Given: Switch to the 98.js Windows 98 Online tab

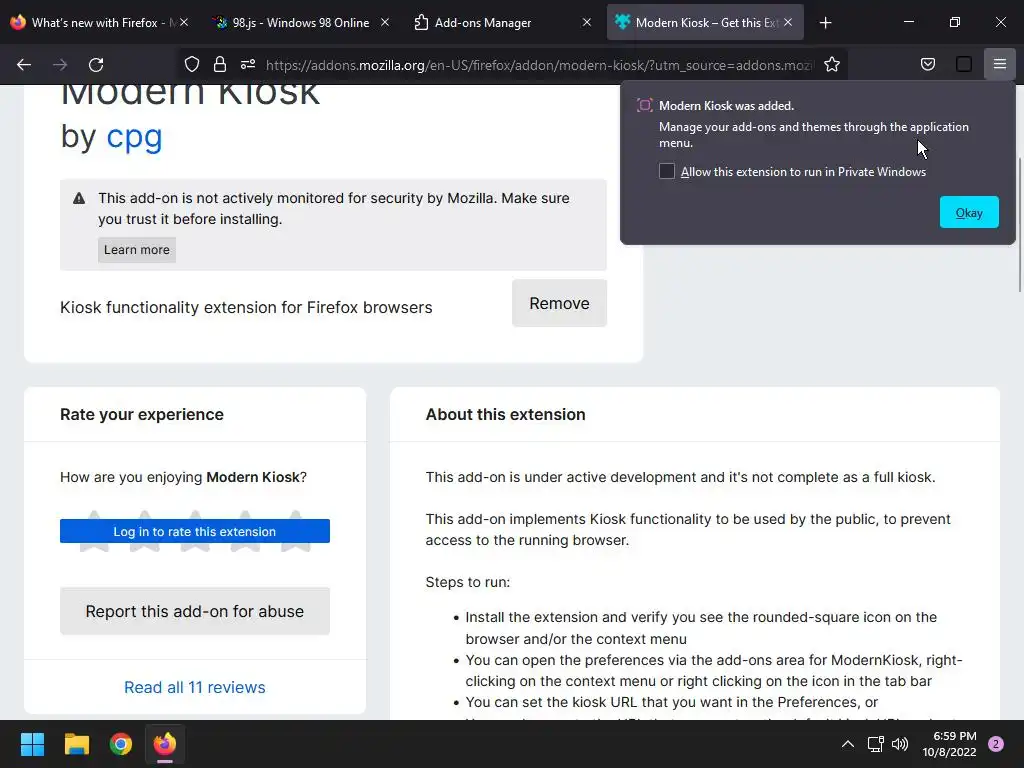Looking at the screenshot, I should (300, 23).
